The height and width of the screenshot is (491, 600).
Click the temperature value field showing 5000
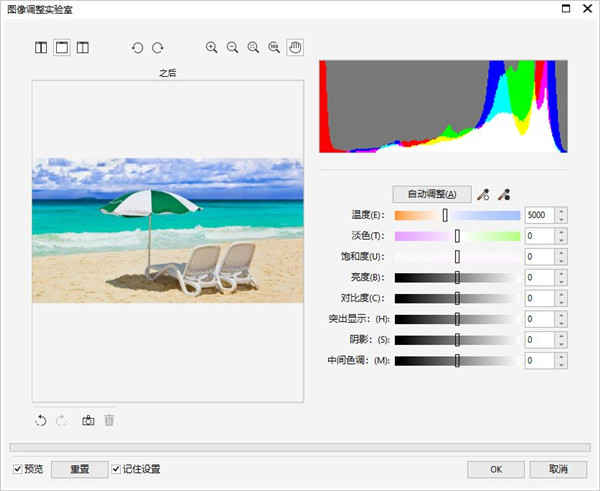pyautogui.click(x=540, y=215)
